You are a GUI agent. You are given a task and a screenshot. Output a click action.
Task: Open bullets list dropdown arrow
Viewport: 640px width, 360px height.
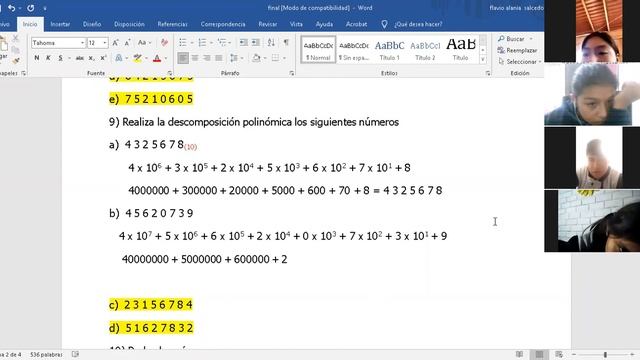(x=191, y=42)
